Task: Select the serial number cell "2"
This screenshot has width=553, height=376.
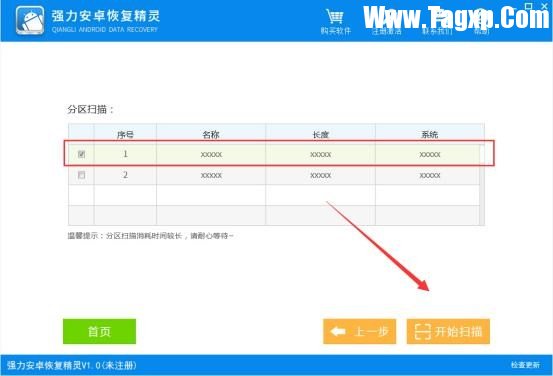Action: tap(125, 175)
